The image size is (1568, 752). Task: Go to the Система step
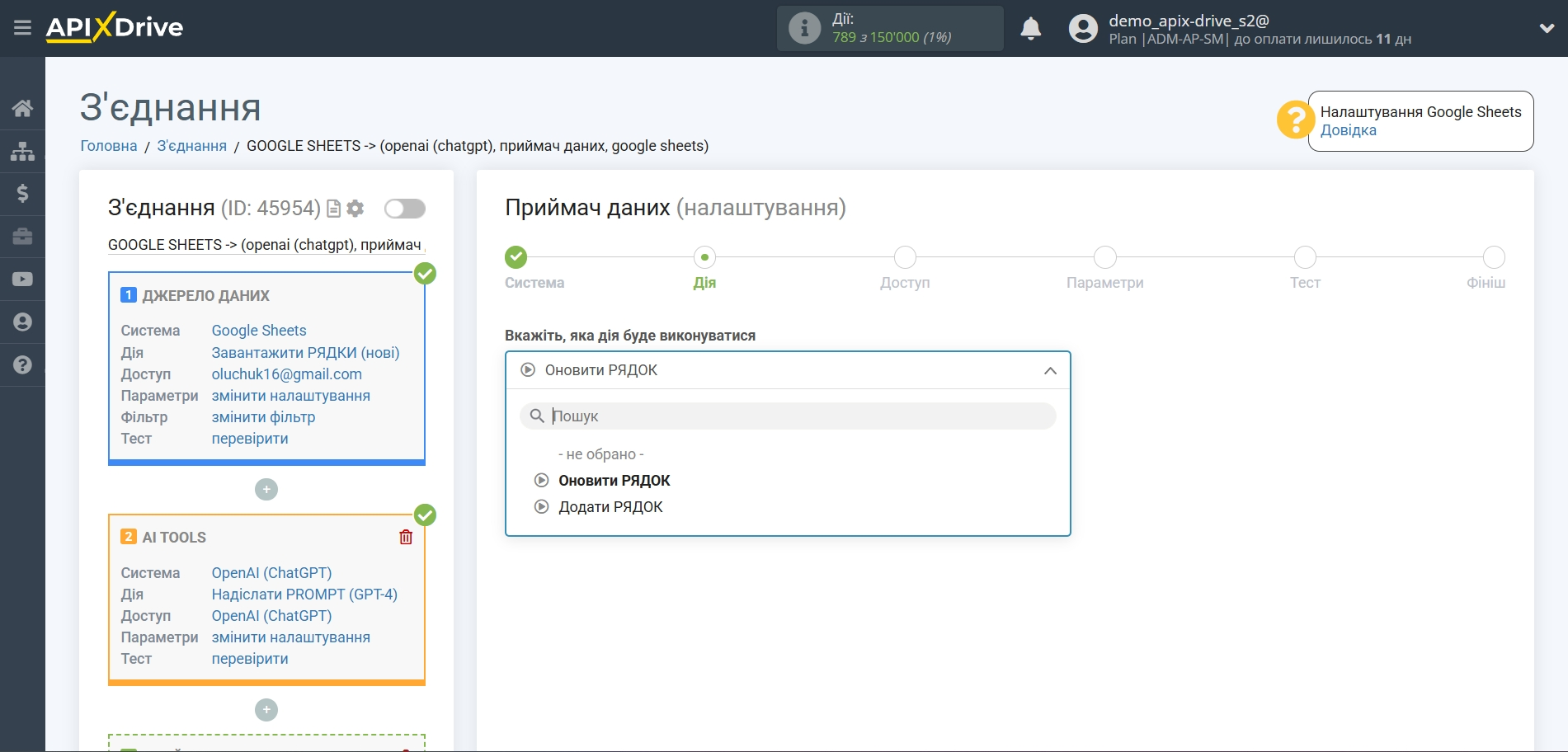tap(516, 257)
